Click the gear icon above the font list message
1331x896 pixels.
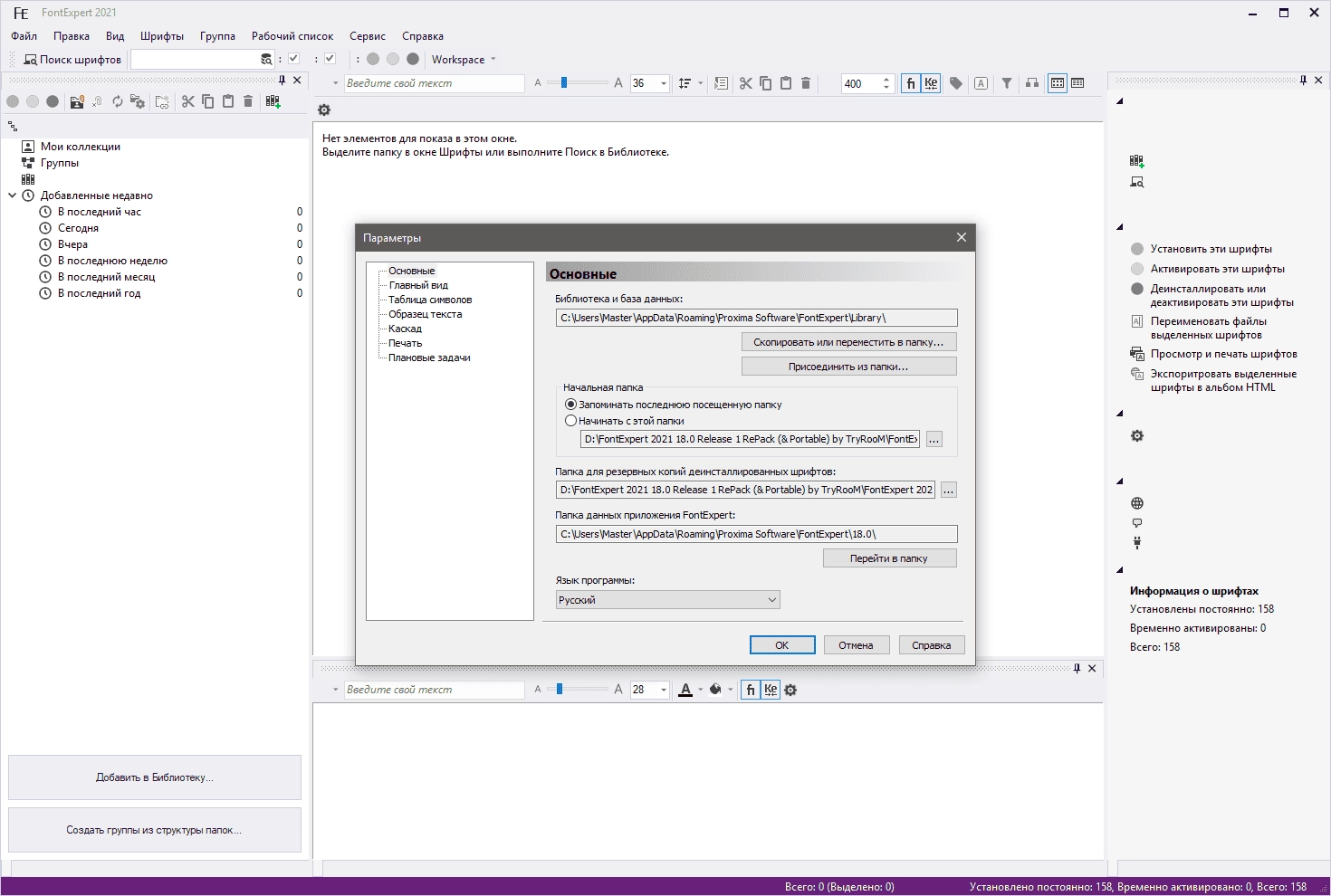pyautogui.click(x=324, y=110)
